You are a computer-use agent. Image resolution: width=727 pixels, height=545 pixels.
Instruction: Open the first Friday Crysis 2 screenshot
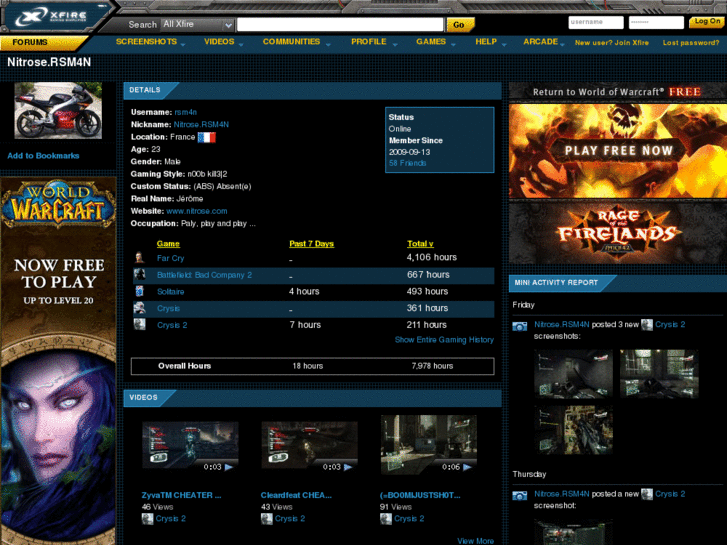(x=573, y=374)
